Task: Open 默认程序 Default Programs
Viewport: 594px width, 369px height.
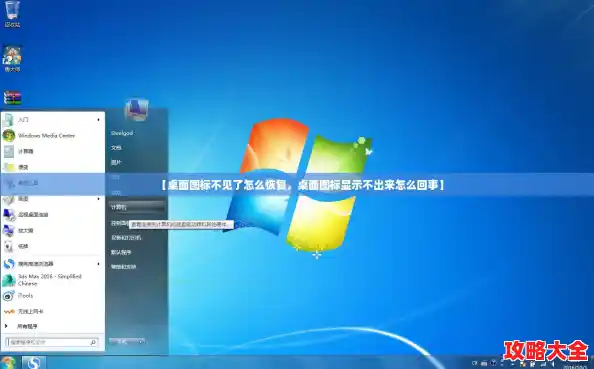Action: 121,252
